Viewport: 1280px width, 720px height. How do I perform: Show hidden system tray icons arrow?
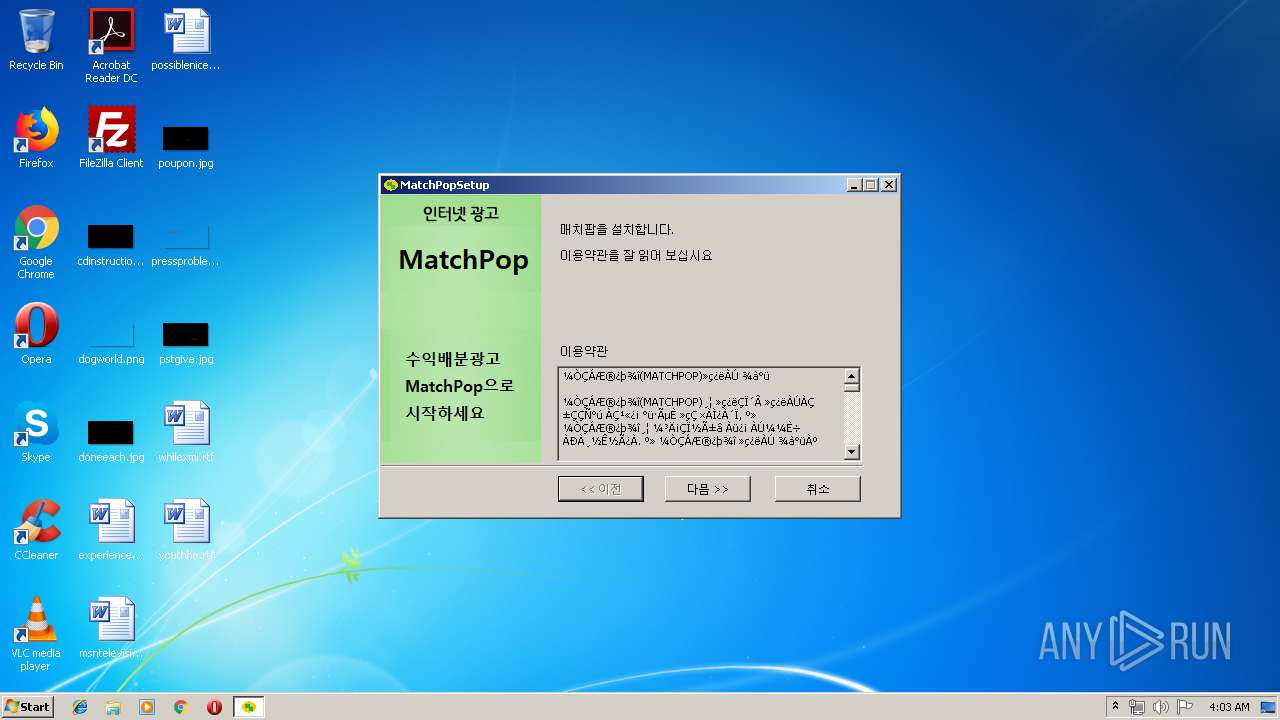point(1115,707)
